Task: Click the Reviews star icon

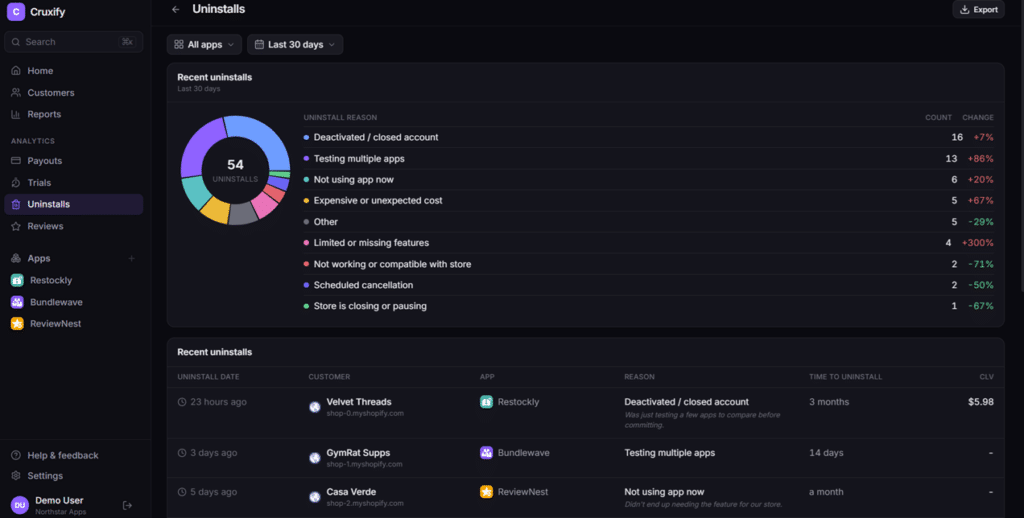Action: pyautogui.click(x=16, y=226)
